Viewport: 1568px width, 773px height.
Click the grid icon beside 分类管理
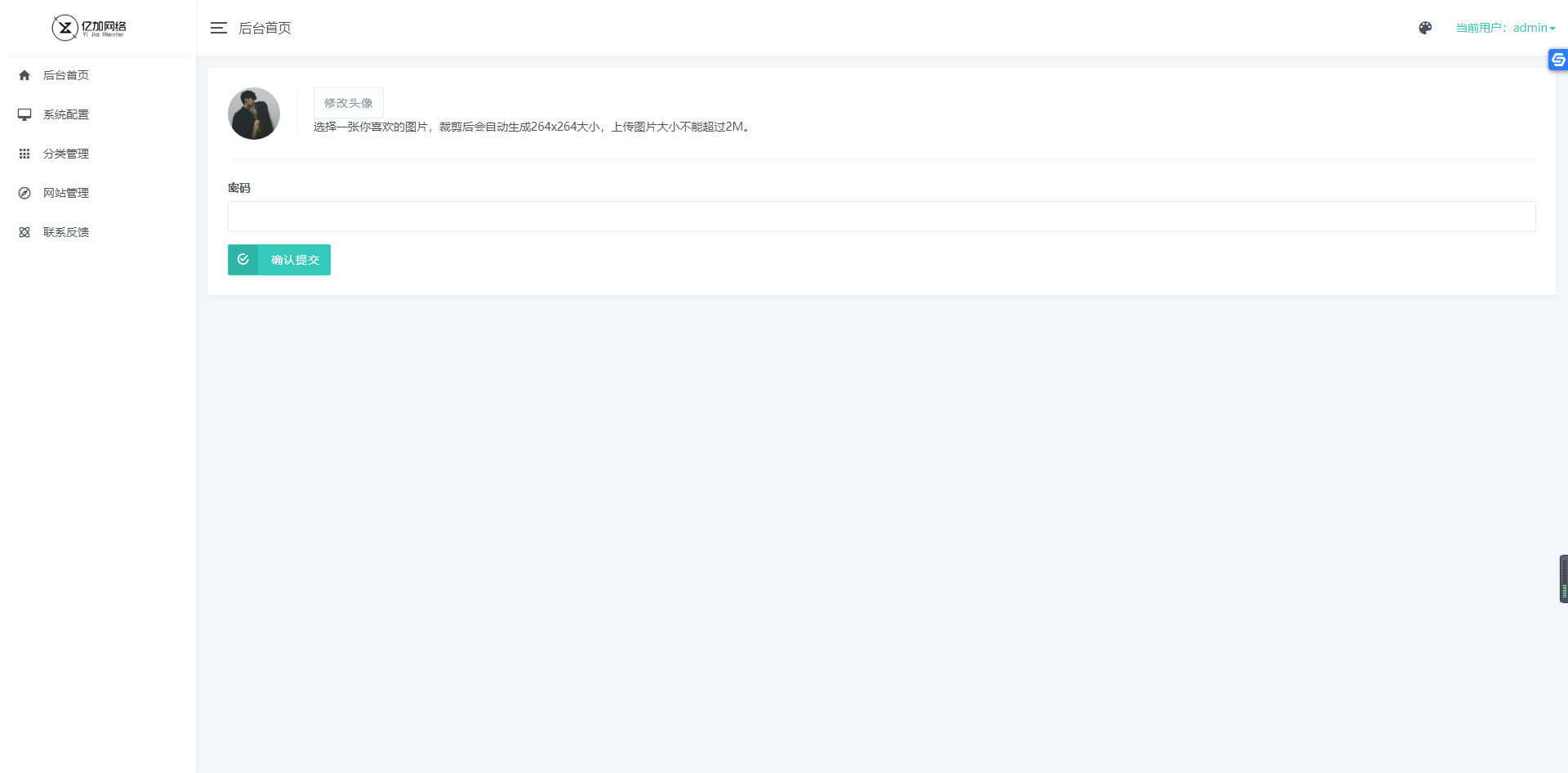click(x=24, y=154)
